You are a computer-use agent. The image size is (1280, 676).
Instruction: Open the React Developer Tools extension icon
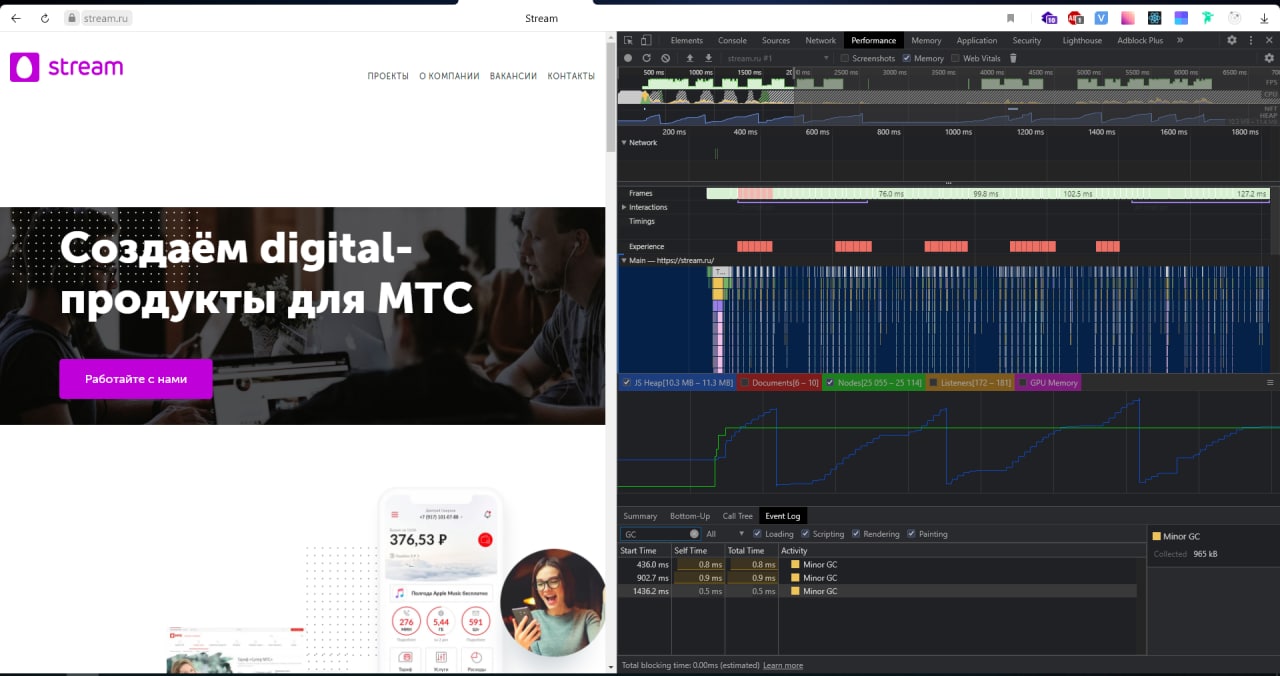[x=1154, y=18]
